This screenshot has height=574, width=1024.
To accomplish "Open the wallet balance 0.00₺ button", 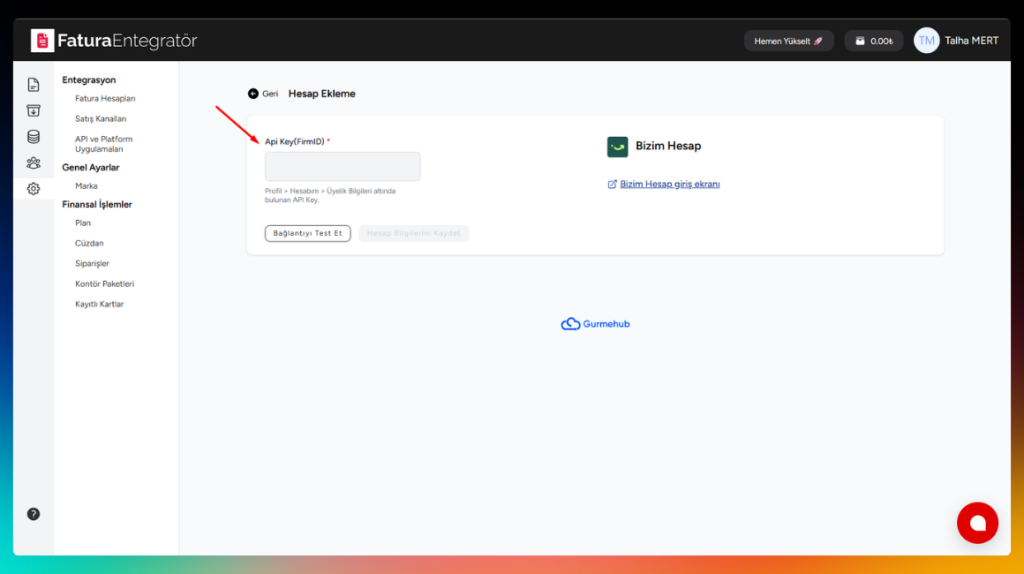I will (874, 41).
